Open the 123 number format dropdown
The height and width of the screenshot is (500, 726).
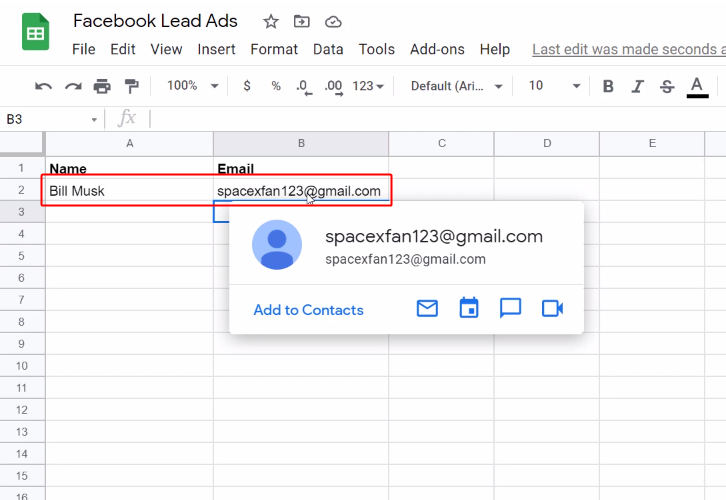(x=368, y=86)
